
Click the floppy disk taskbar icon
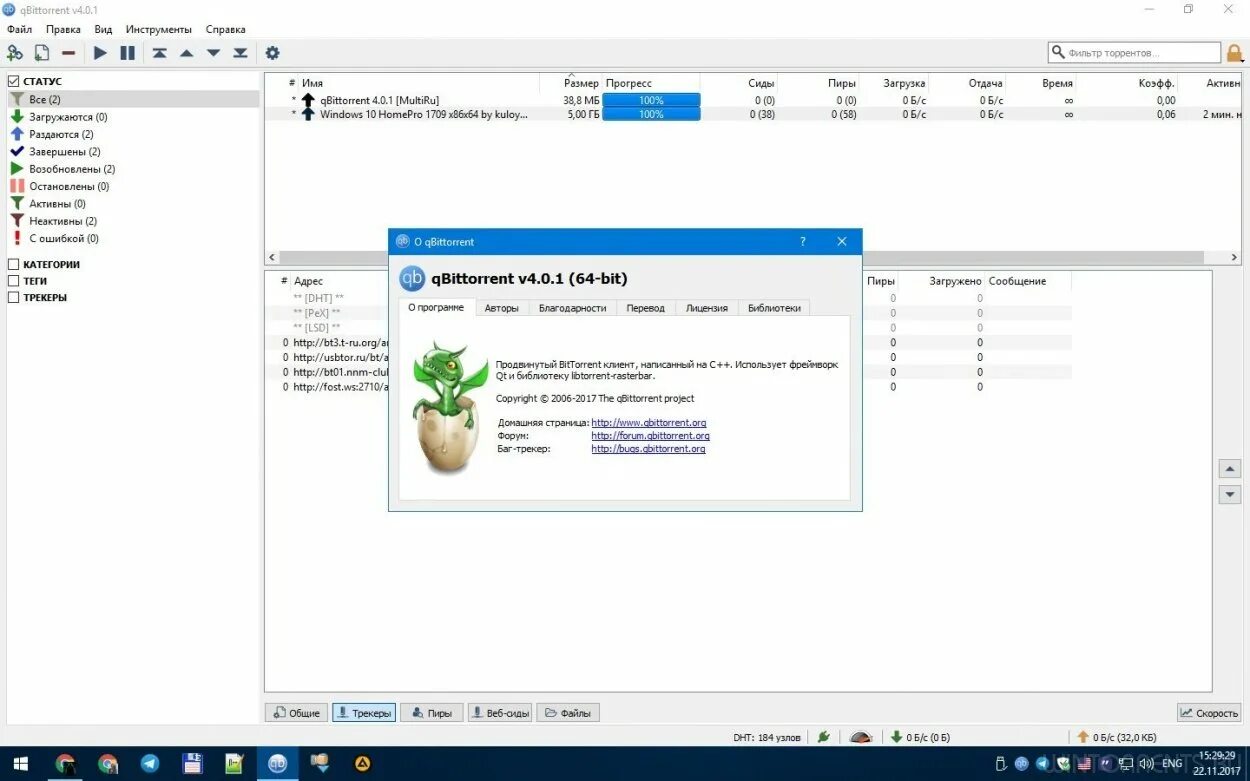(x=193, y=763)
